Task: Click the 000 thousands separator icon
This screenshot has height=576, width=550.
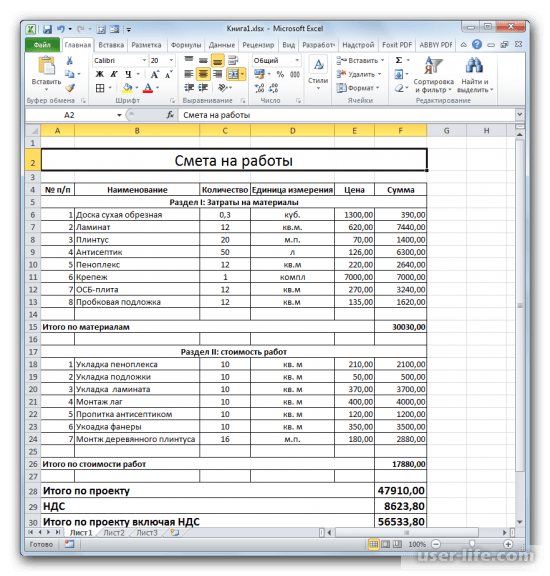Action: pos(295,74)
